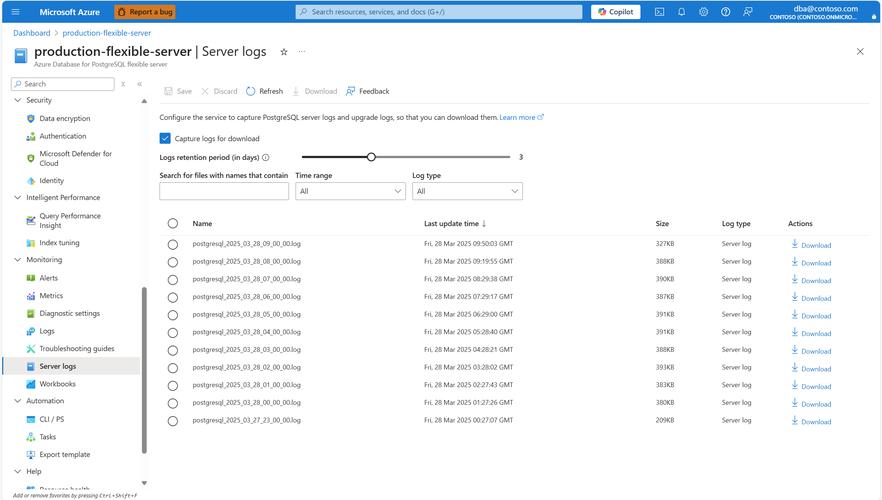Viewport: 882px width, 500px height.
Task: Click the Refresh toolbar icon
Action: [x=250, y=91]
